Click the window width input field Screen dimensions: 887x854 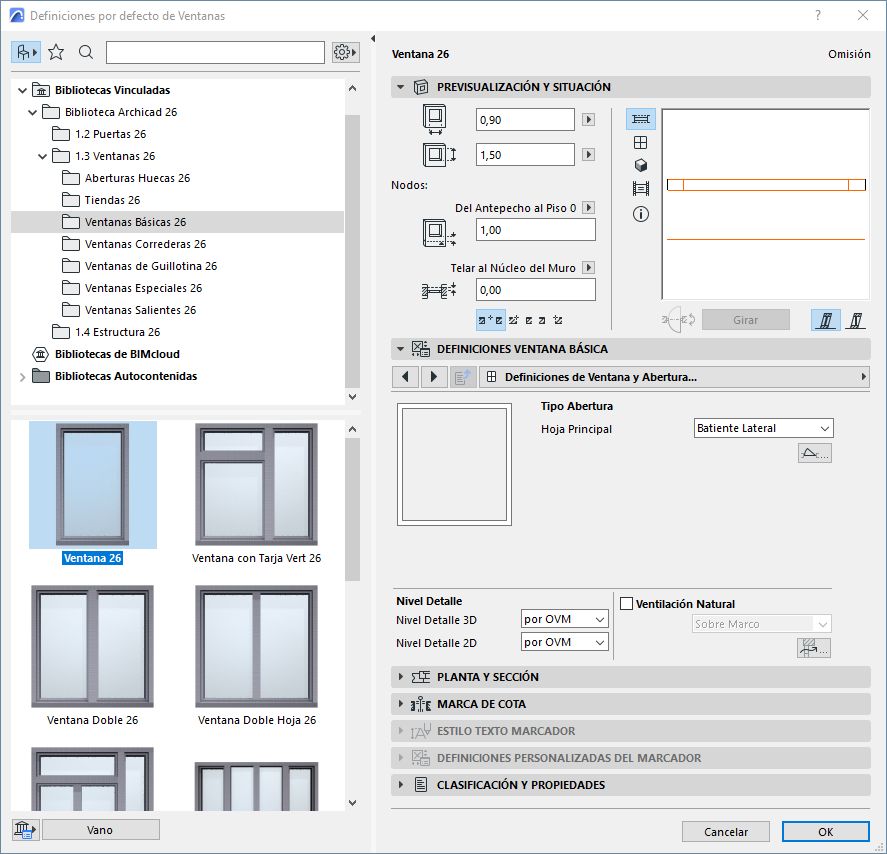click(x=525, y=120)
